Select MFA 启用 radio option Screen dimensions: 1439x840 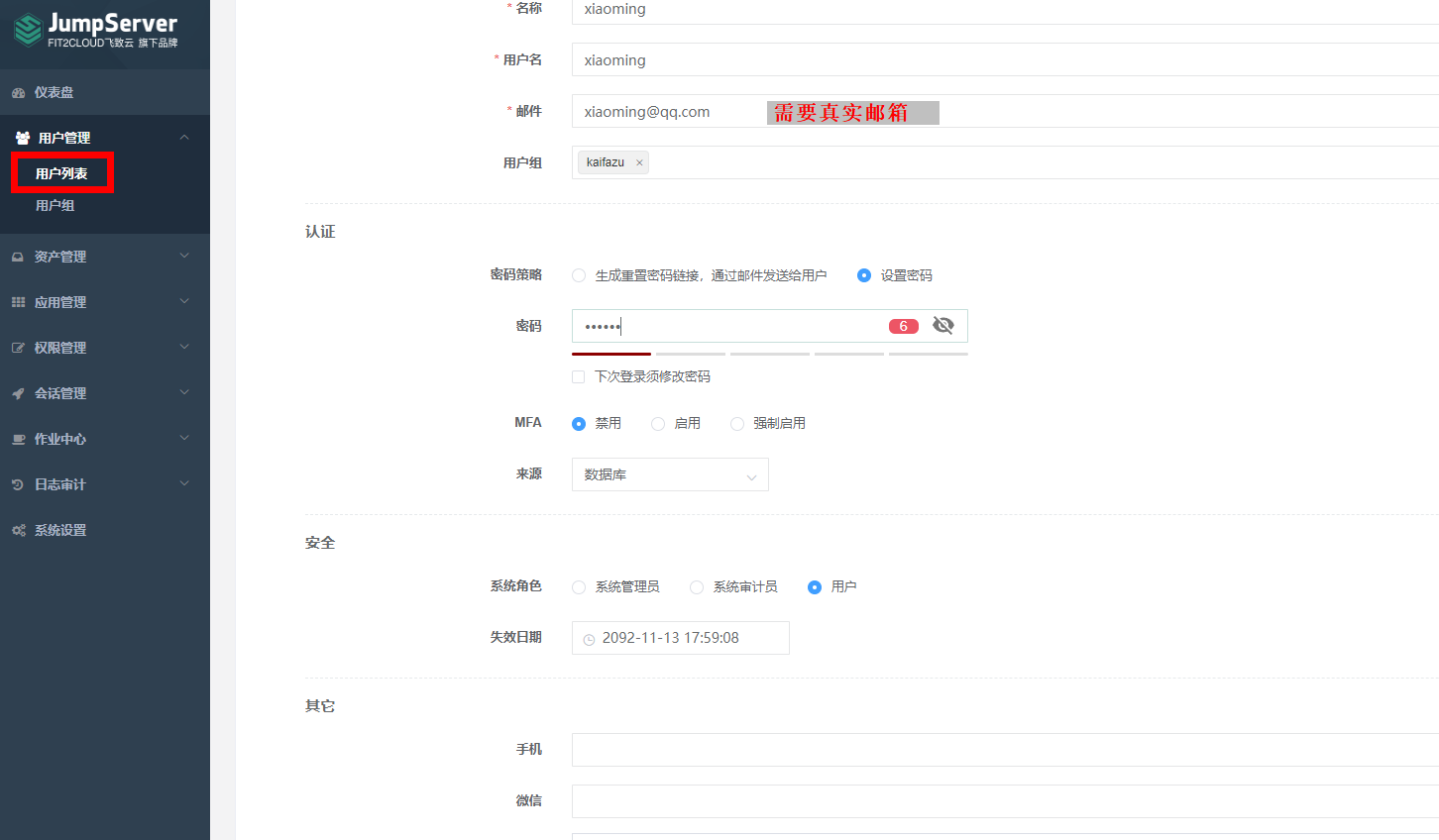(x=658, y=423)
